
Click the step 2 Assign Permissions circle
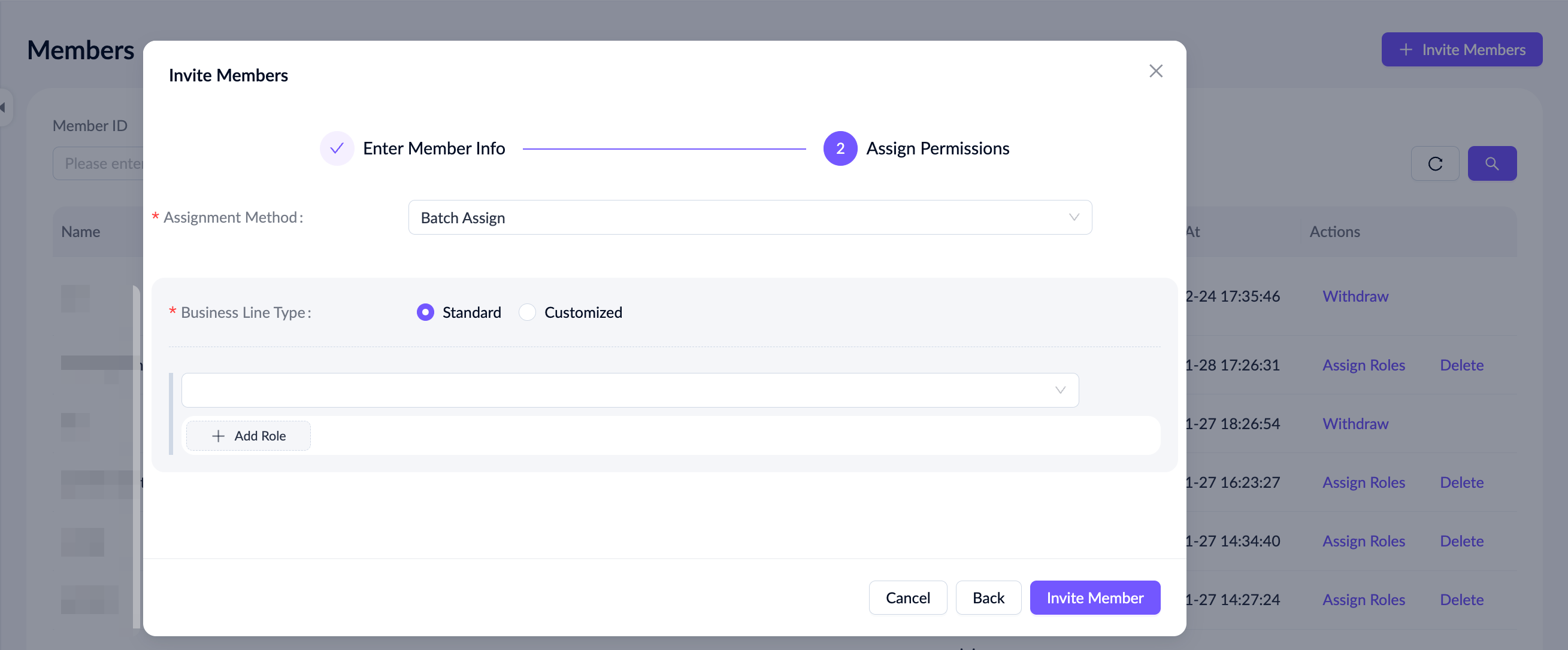click(840, 148)
